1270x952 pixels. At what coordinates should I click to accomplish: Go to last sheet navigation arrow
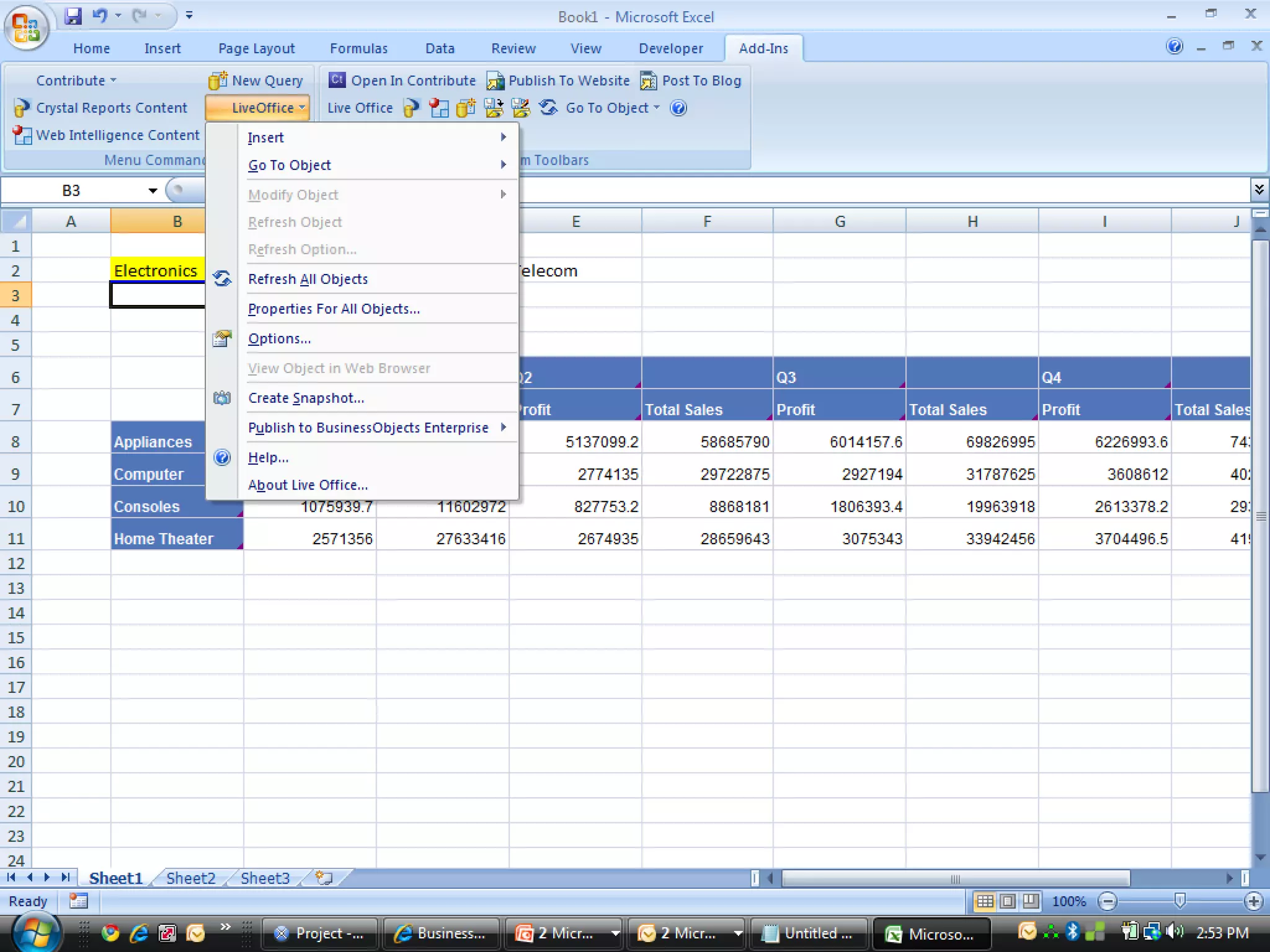coord(65,878)
